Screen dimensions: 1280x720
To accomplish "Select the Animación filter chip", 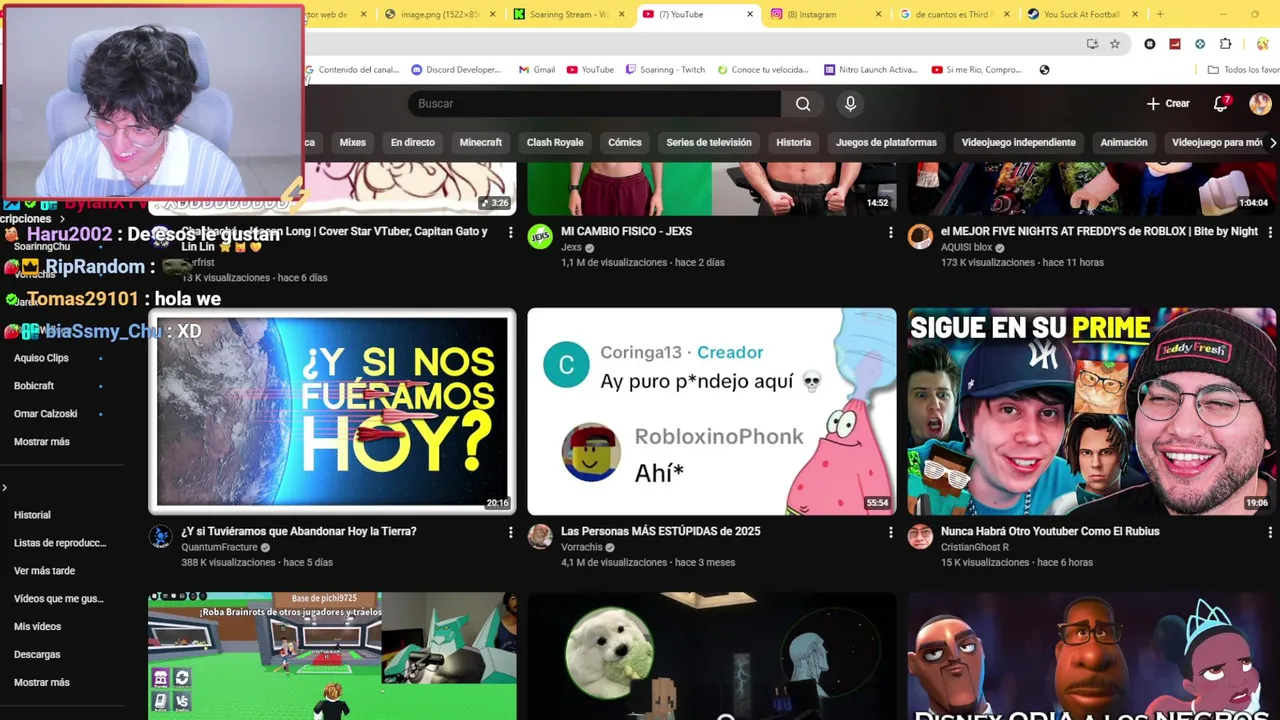I will coord(1124,142).
